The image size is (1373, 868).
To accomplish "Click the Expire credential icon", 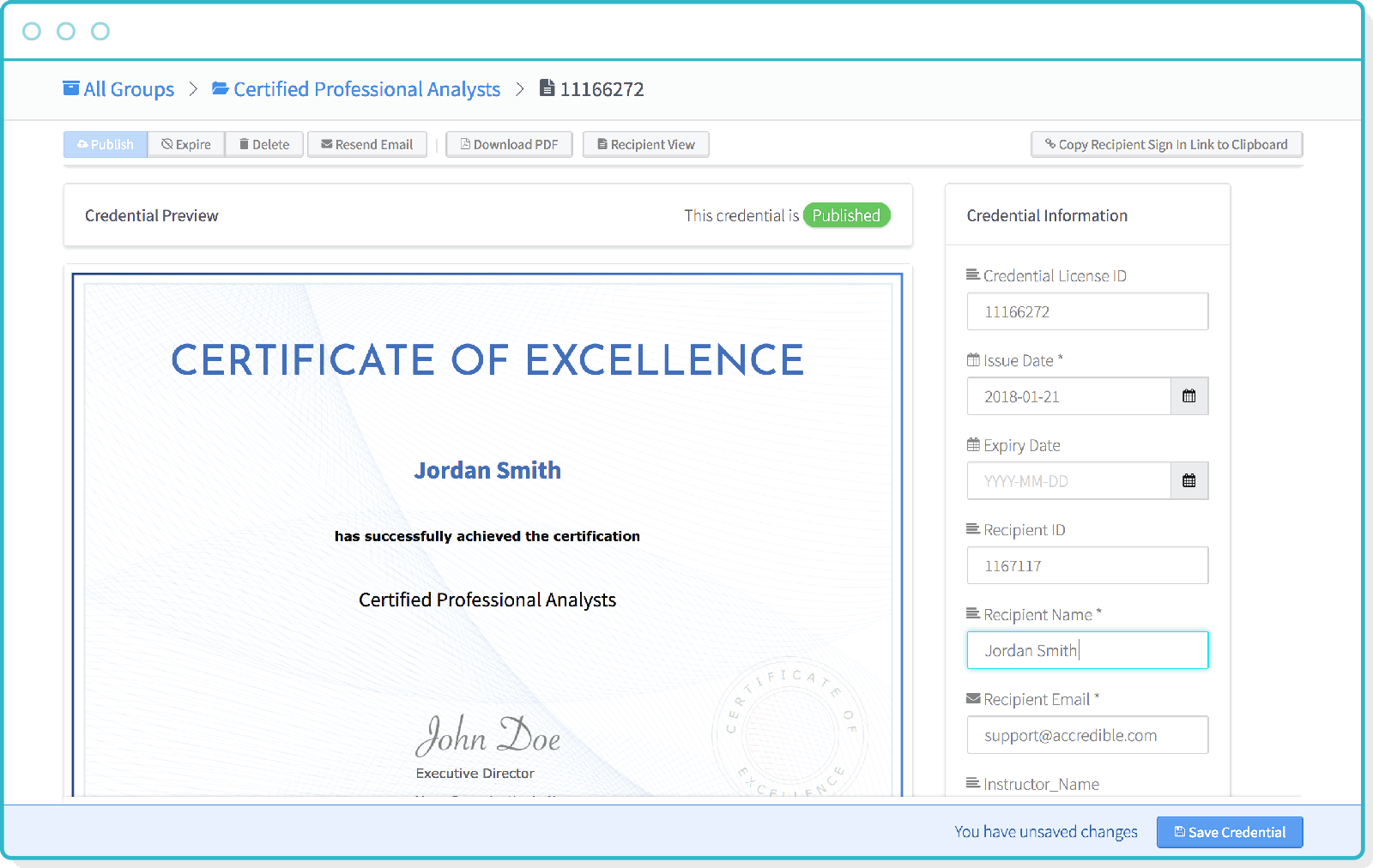I will [166, 144].
